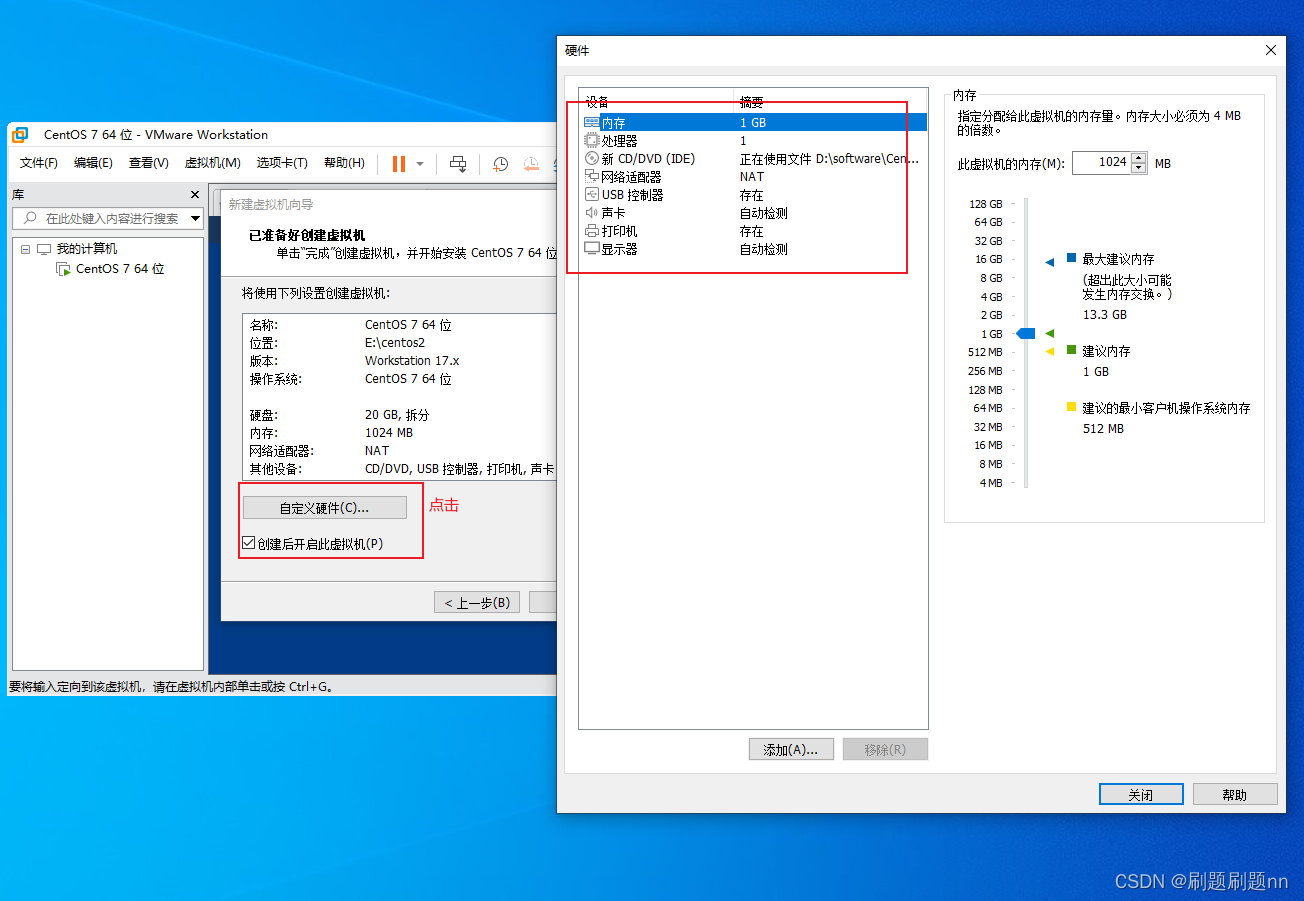Click the 上一步(B) back button
The width and height of the screenshot is (1304, 901).
(x=477, y=602)
